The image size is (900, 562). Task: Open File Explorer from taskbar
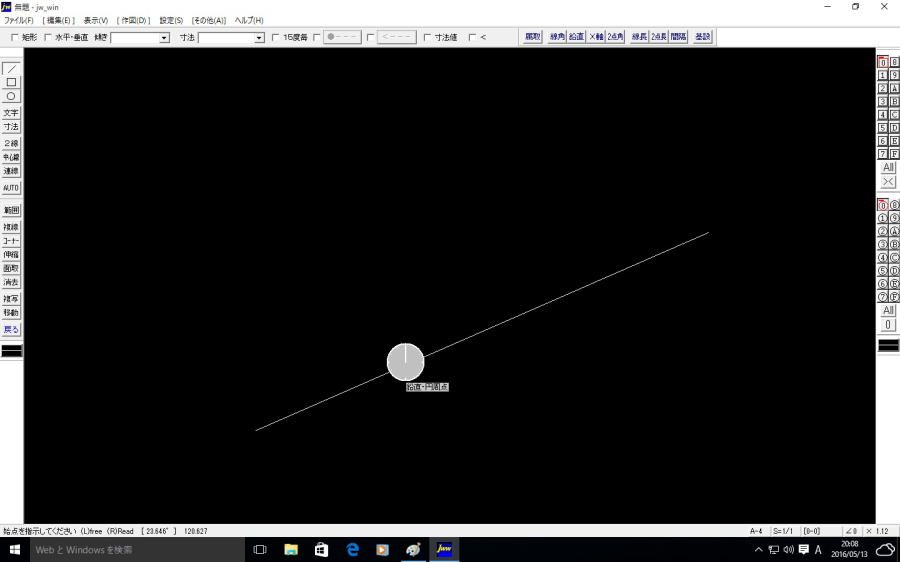tap(291, 549)
